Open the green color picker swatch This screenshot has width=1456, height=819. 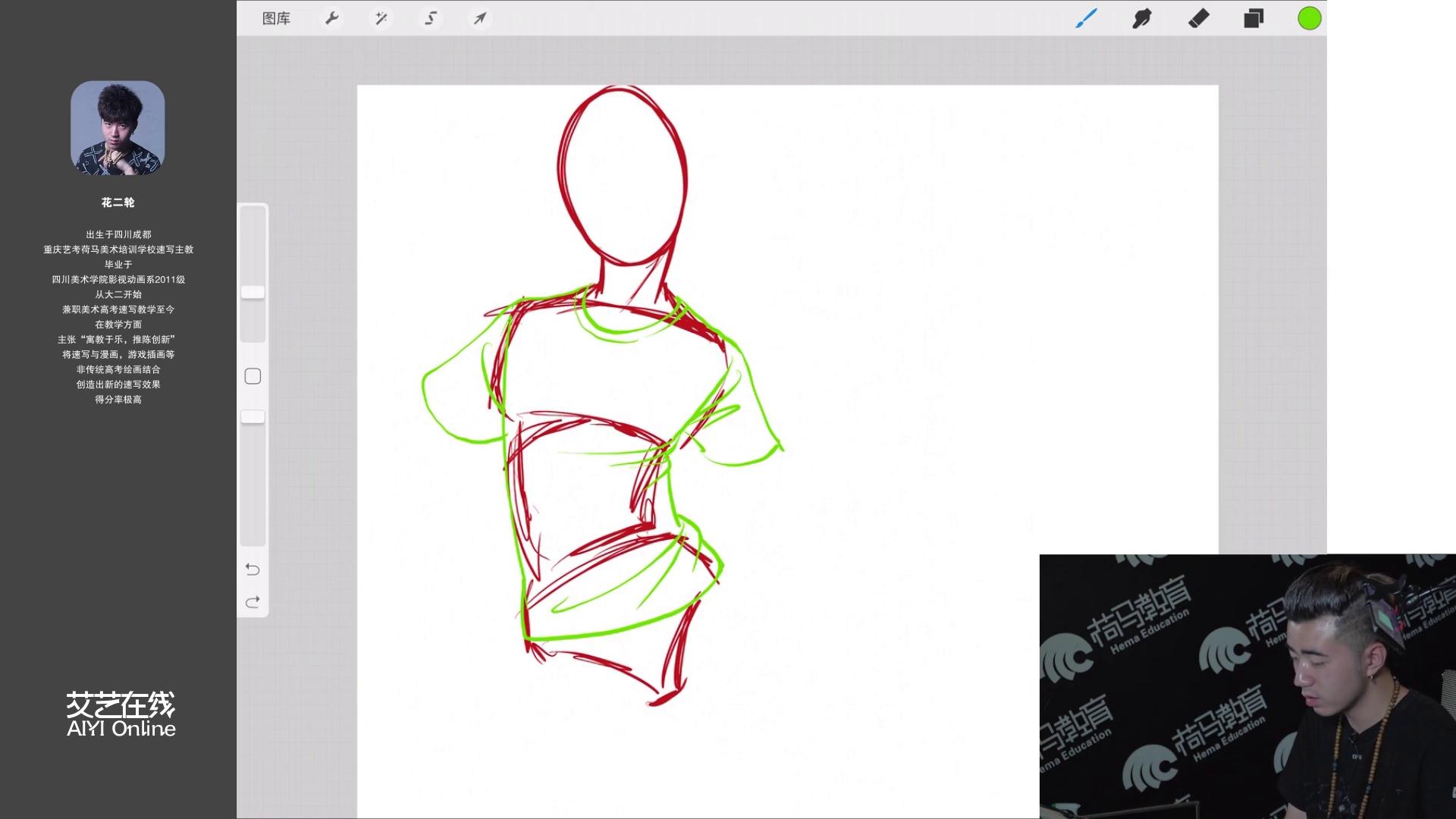1310,18
